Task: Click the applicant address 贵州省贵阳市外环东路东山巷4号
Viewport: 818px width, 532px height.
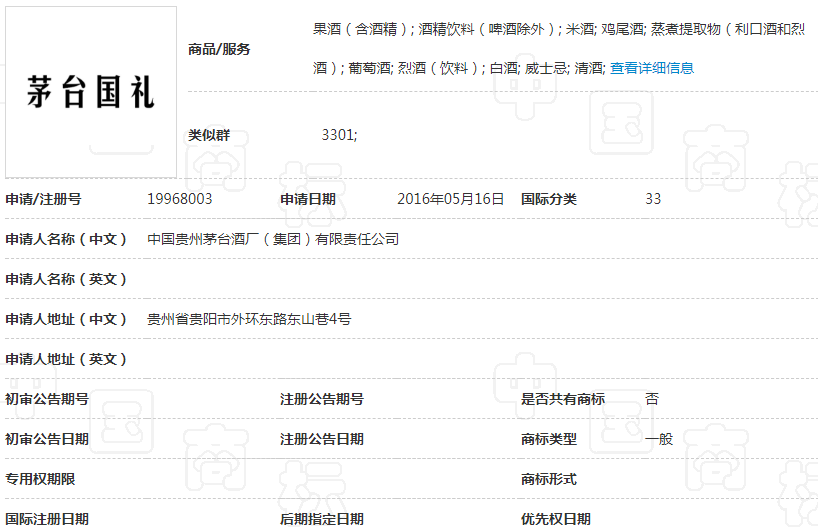Action: click(249, 319)
